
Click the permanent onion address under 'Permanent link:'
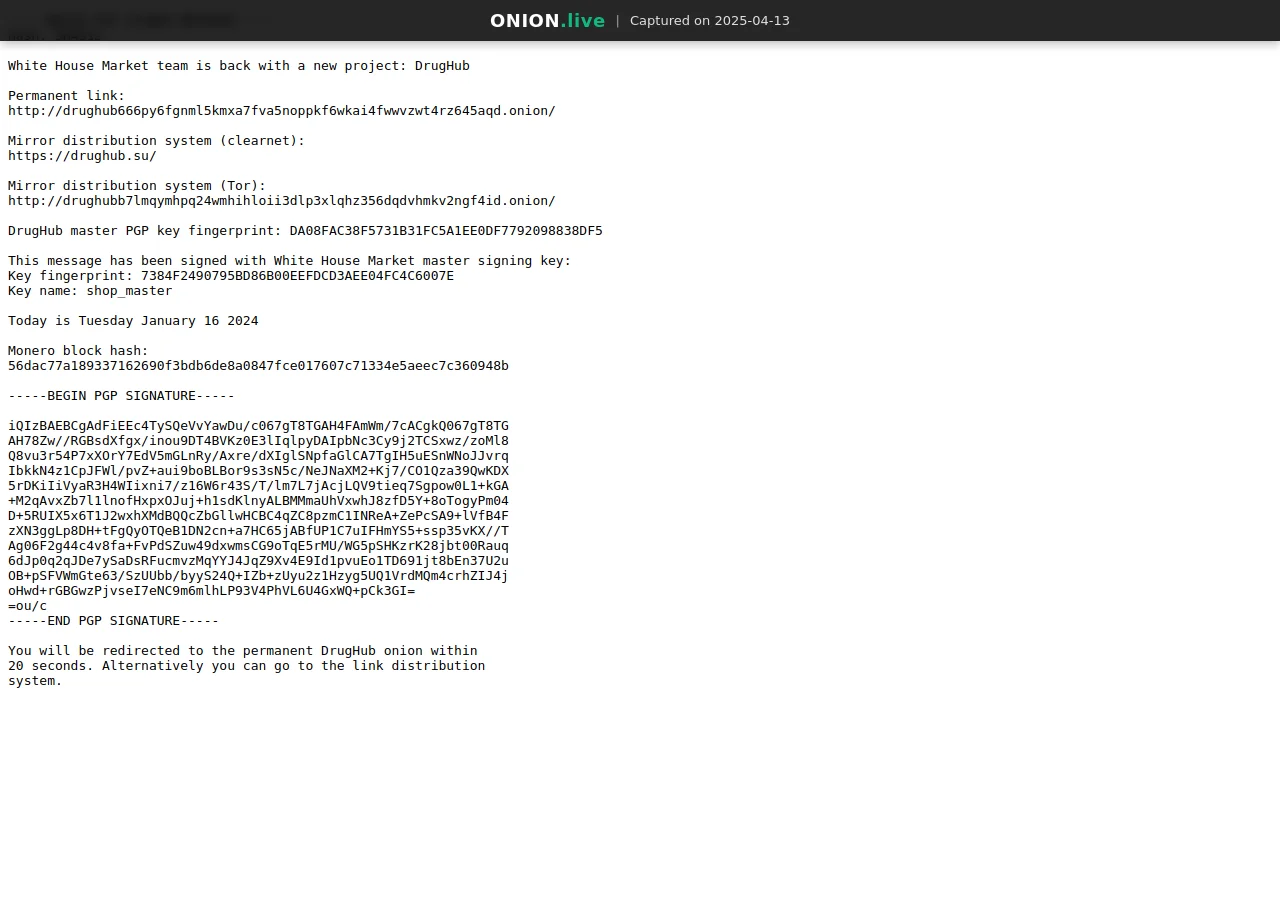(x=282, y=111)
